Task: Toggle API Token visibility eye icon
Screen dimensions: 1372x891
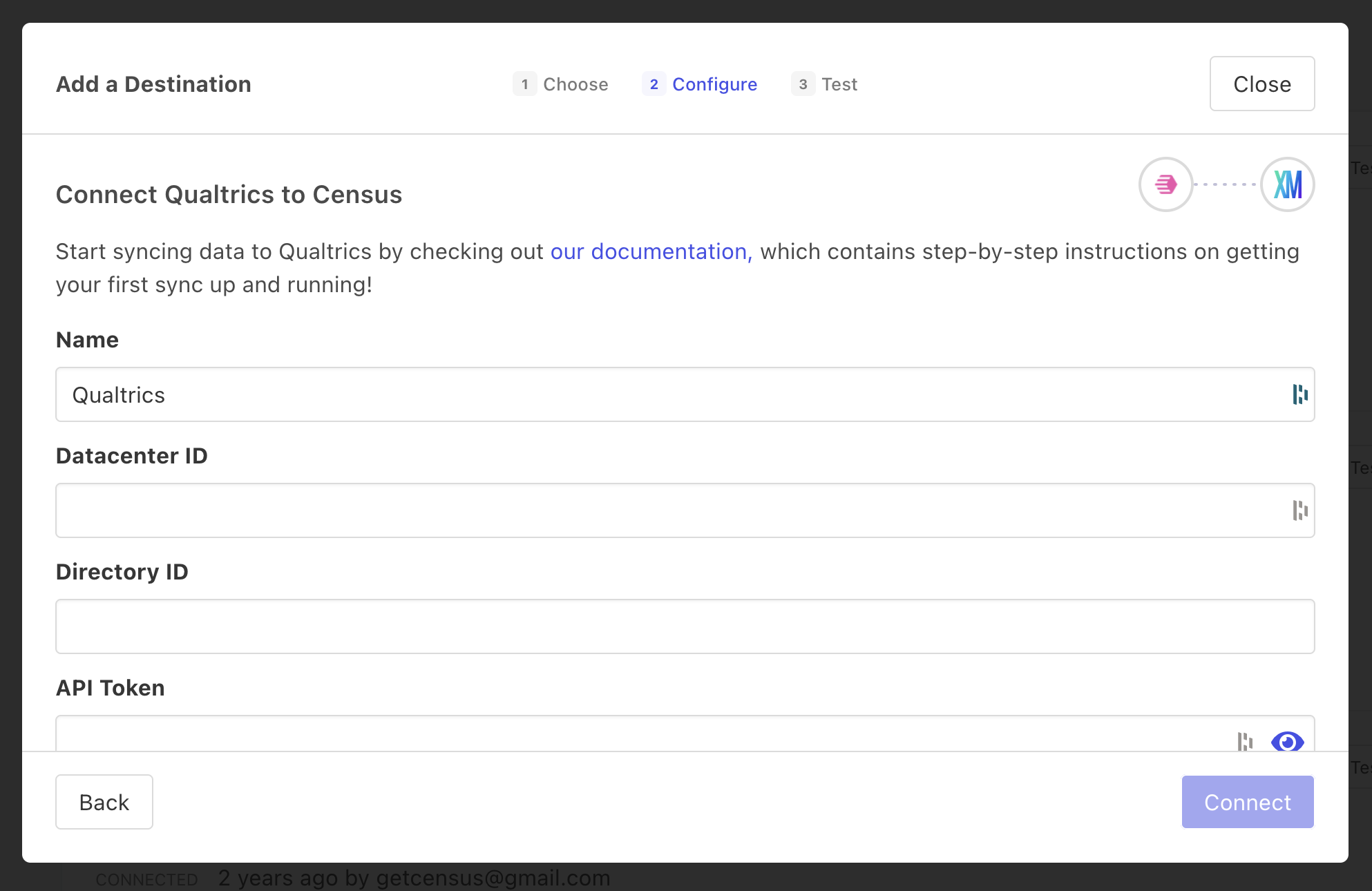Action: point(1287,742)
